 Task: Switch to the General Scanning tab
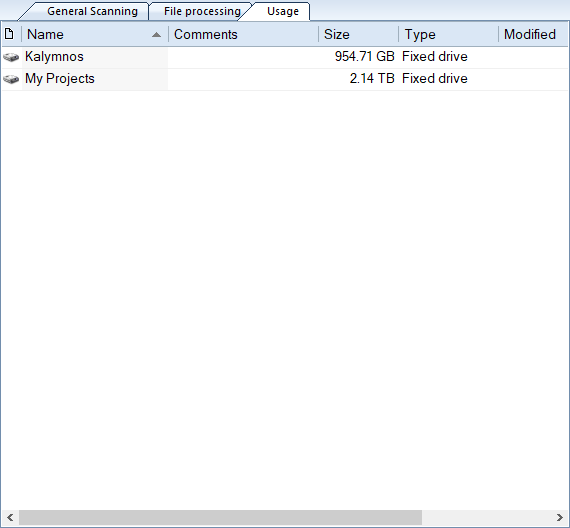click(92, 11)
